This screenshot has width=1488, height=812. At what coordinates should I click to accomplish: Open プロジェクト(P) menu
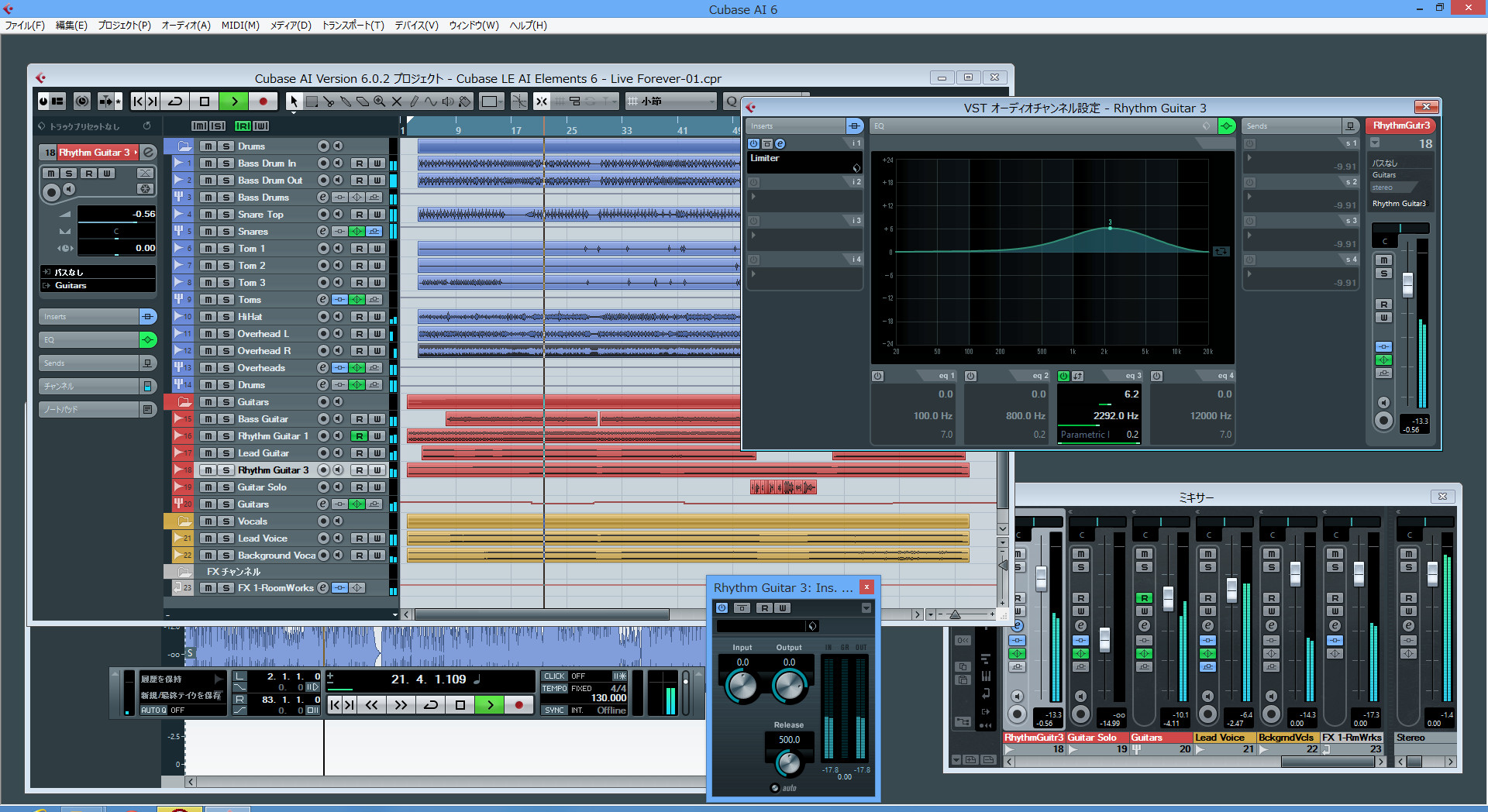[x=124, y=26]
